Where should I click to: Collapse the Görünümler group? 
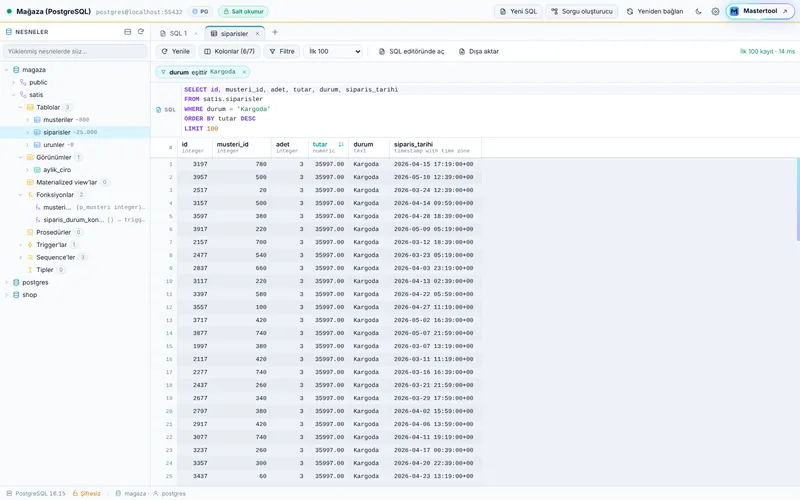coord(20,157)
